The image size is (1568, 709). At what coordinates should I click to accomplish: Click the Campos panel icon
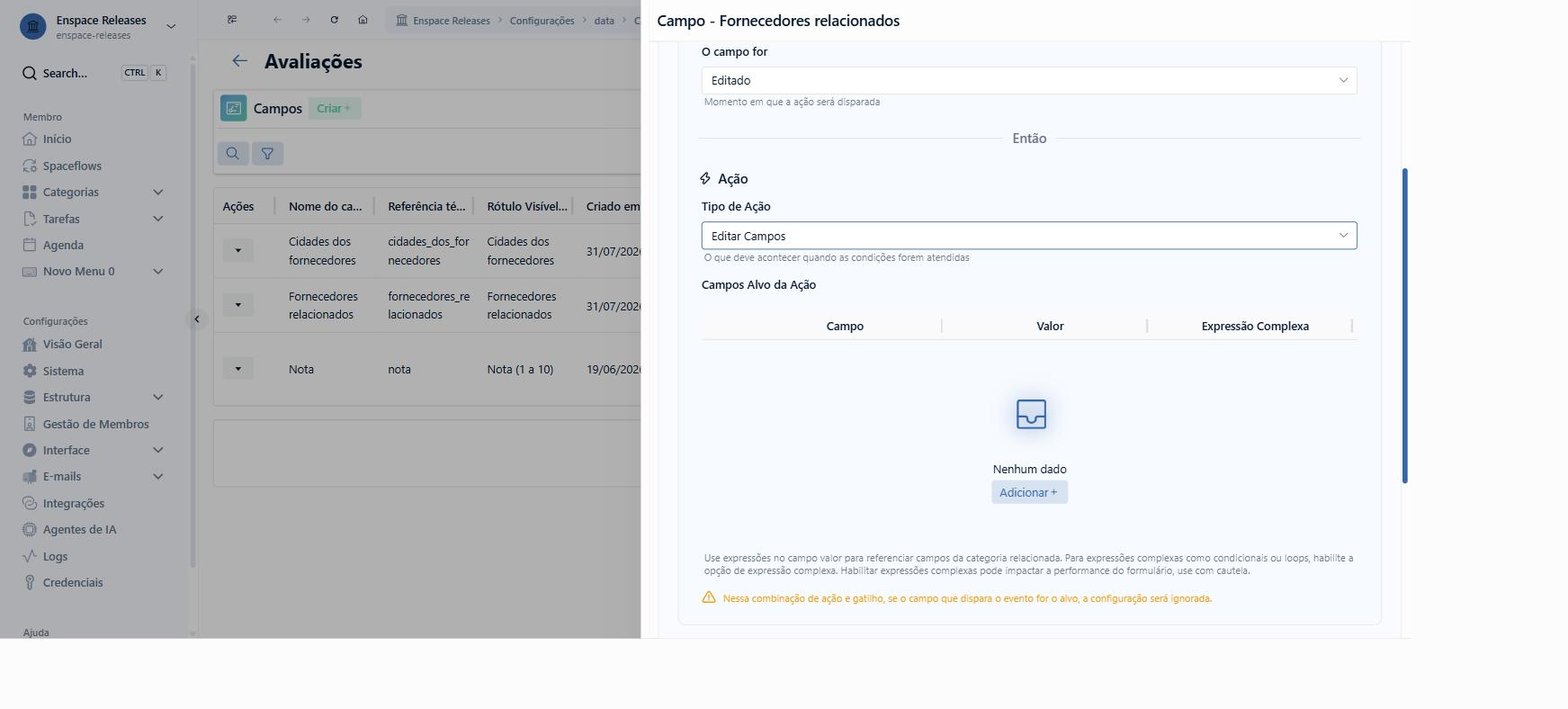pos(234,108)
